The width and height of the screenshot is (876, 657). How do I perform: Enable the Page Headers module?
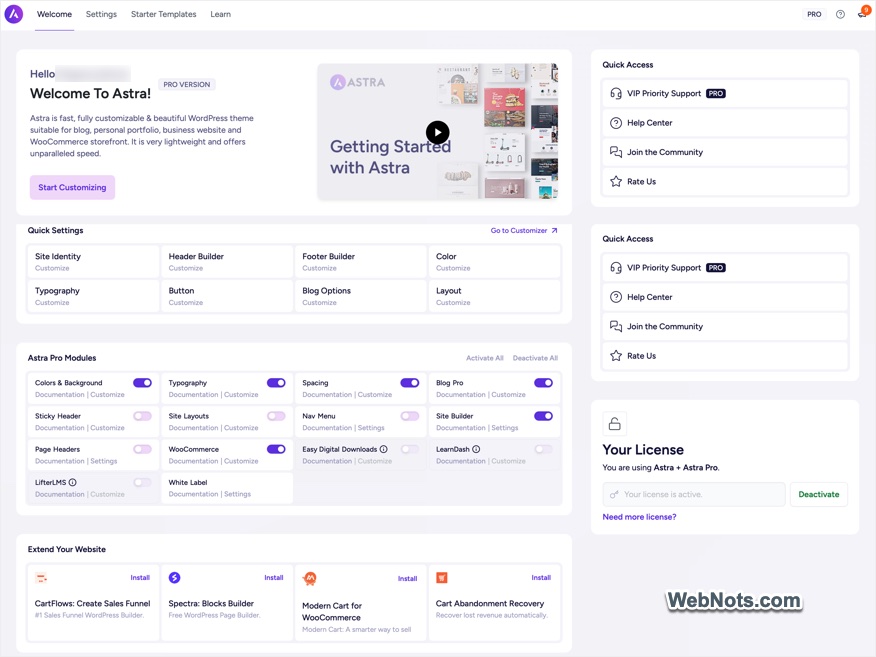pos(142,449)
